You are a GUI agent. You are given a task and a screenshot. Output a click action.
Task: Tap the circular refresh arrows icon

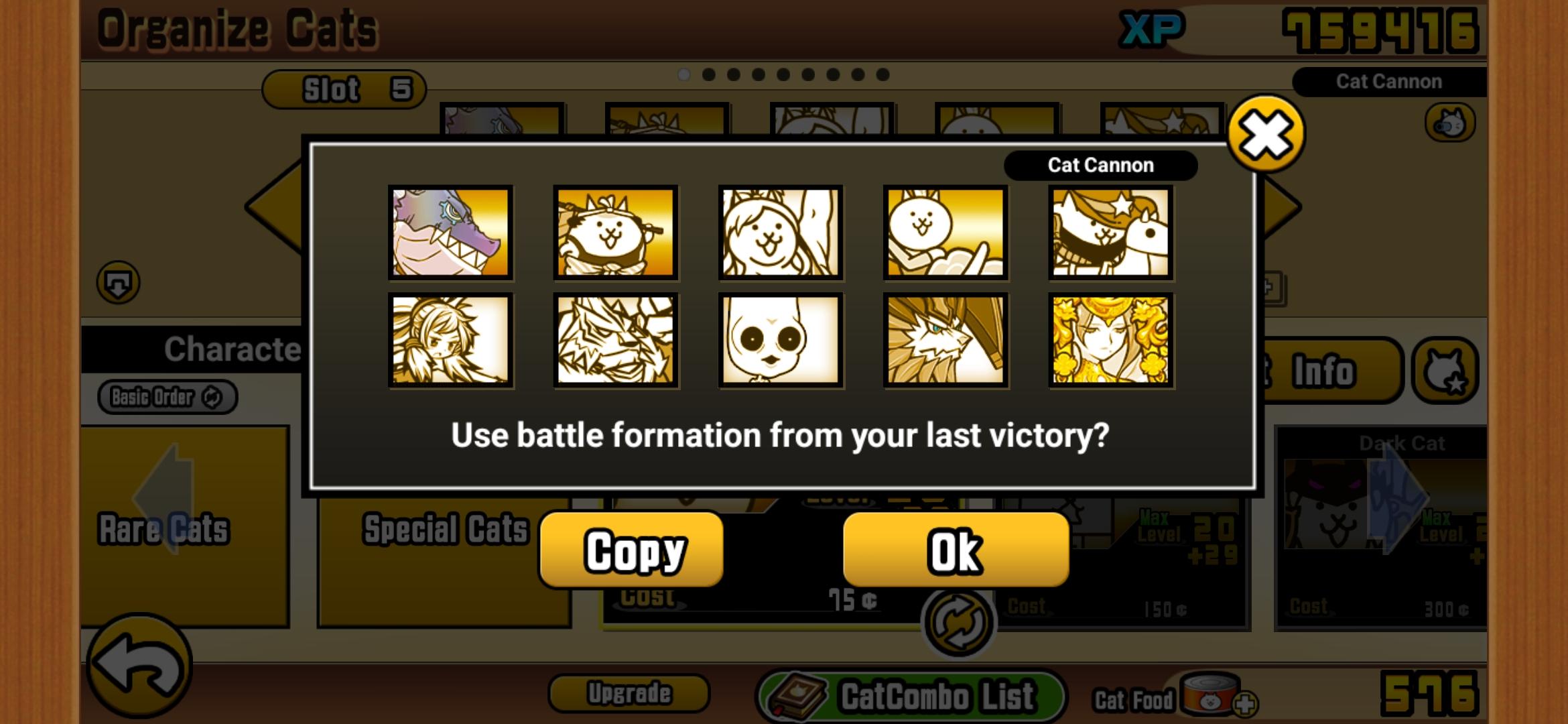[x=958, y=622]
